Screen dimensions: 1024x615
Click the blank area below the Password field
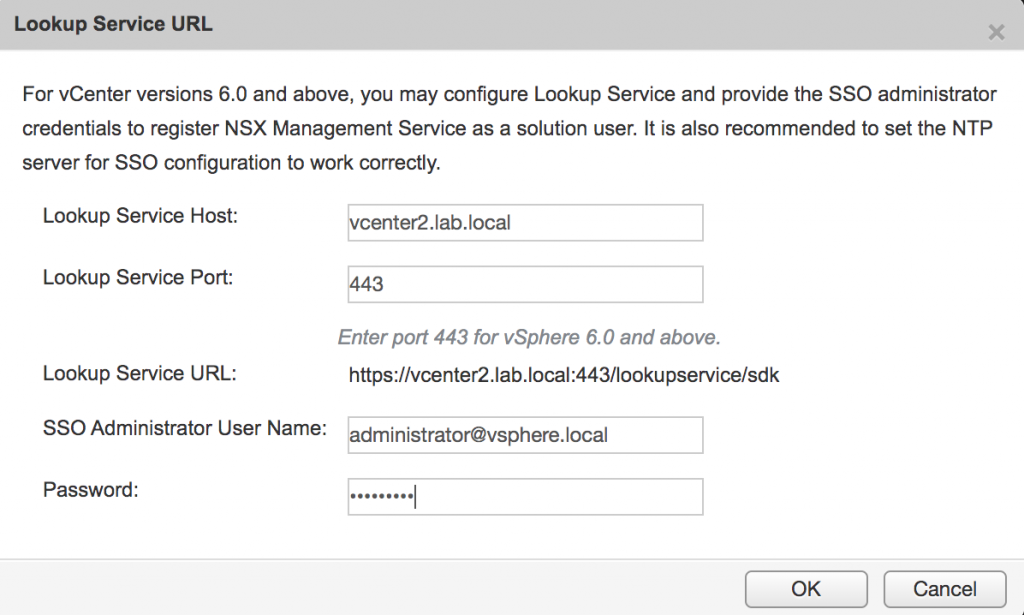click(525, 537)
